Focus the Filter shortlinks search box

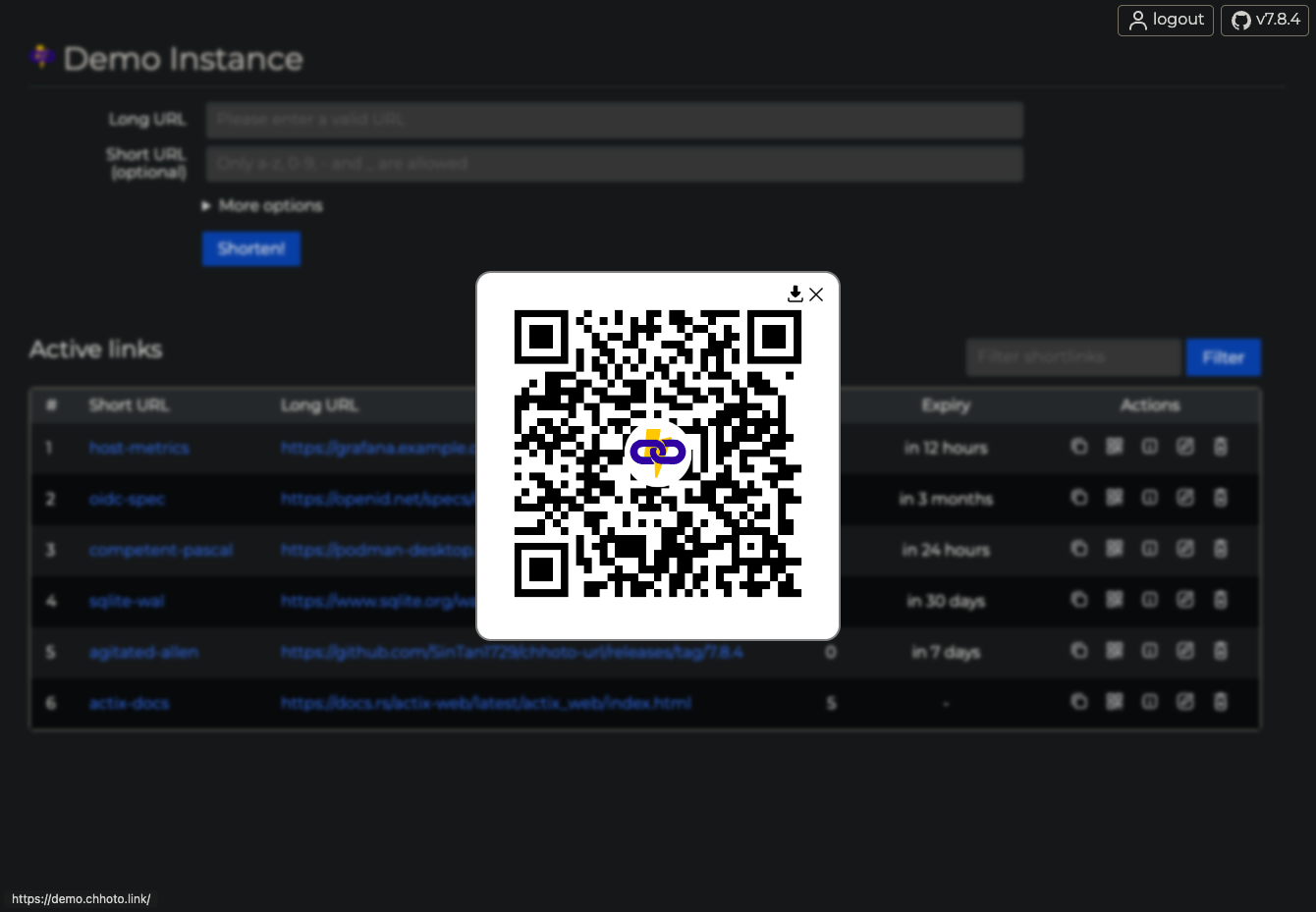[1073, 357]
